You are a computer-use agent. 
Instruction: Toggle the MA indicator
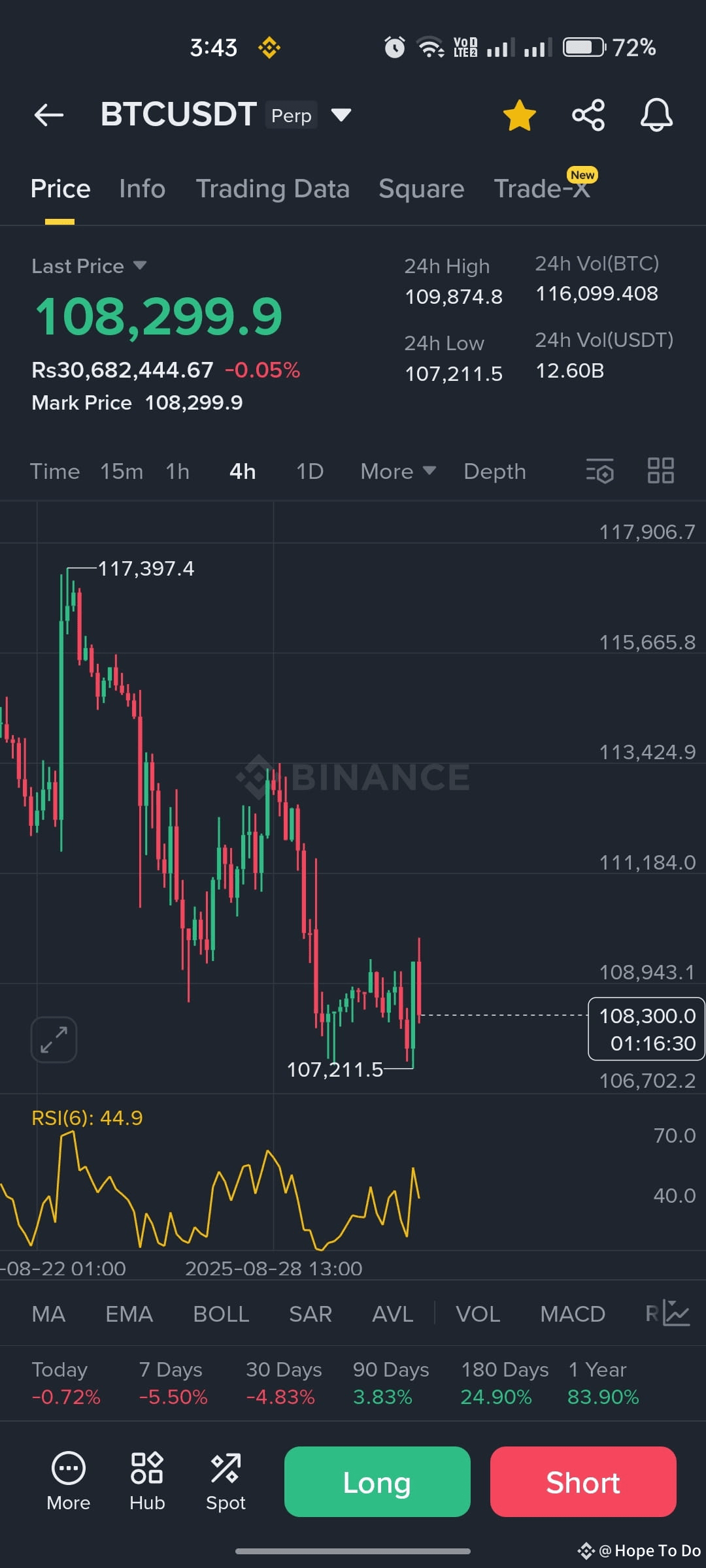coord(48,1314)
